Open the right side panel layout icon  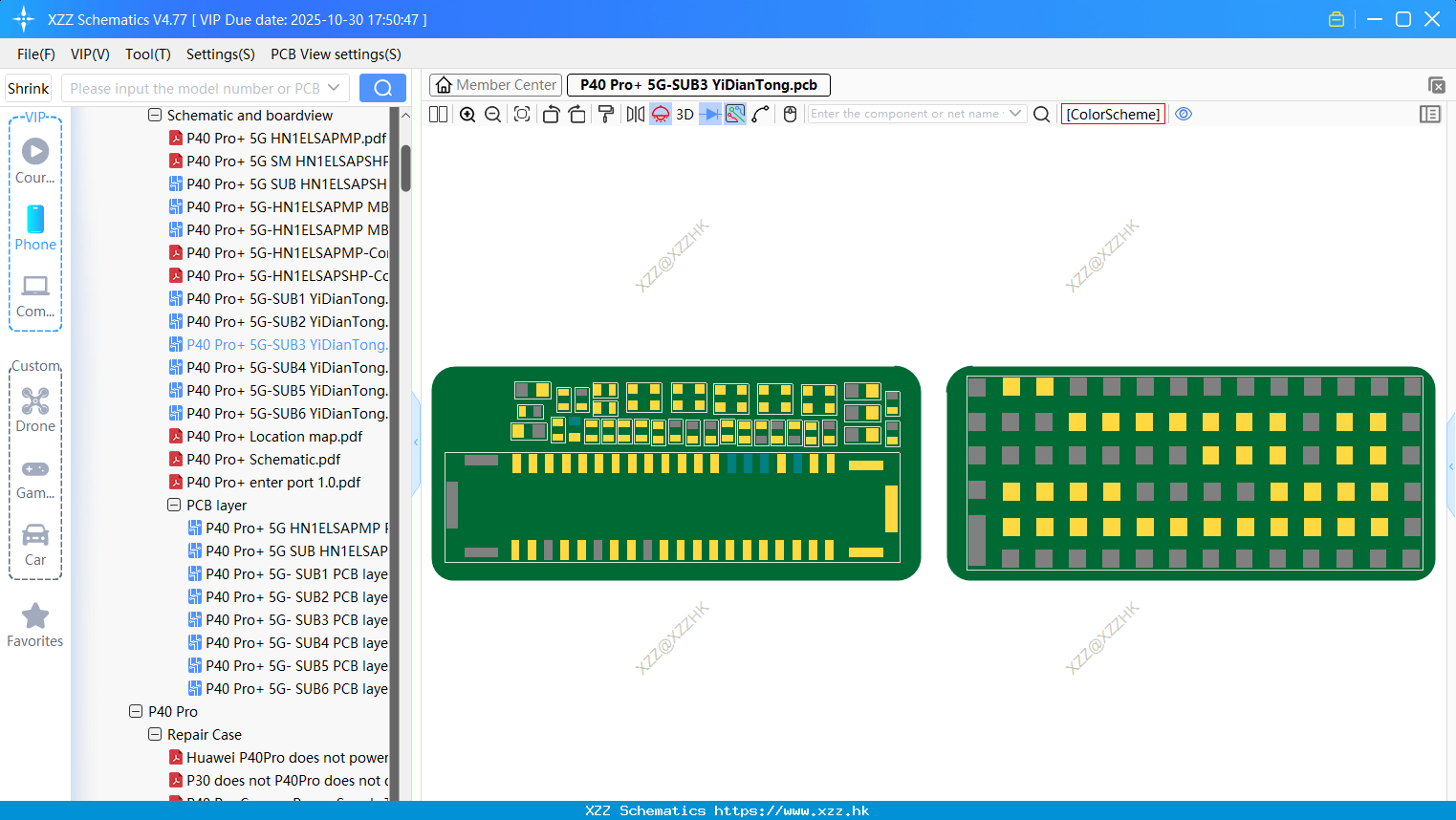tap(1430, 114)
